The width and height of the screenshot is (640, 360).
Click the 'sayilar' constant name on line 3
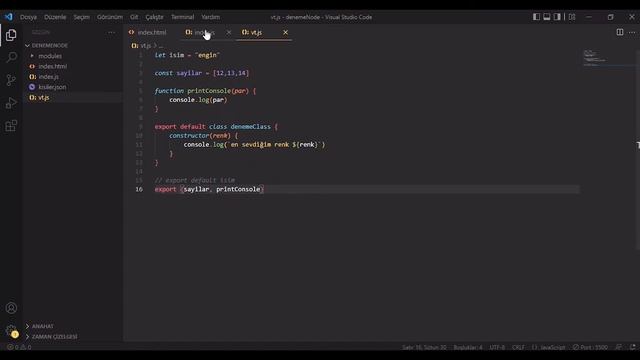[x=189, y=73]
